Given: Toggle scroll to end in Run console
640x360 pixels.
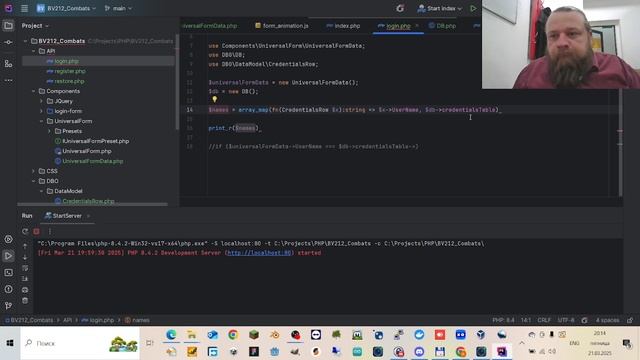Looking at the screenshot, I should coord(25,279).
